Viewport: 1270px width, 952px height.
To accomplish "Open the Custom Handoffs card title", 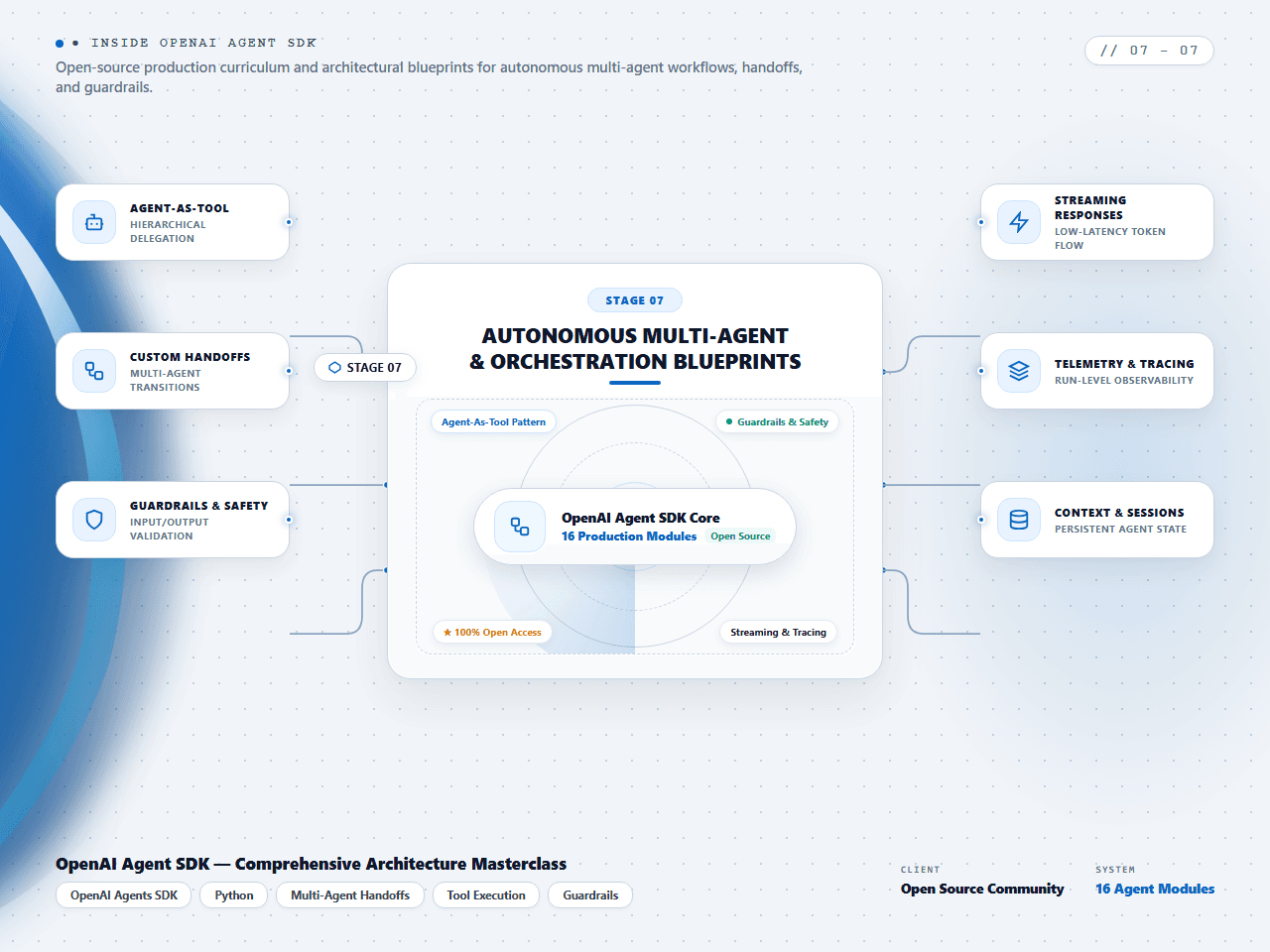I will pos(190,357).
